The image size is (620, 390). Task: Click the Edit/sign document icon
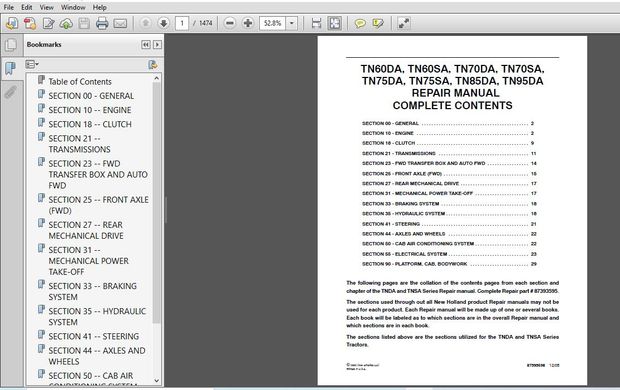(x=48, y=23)
